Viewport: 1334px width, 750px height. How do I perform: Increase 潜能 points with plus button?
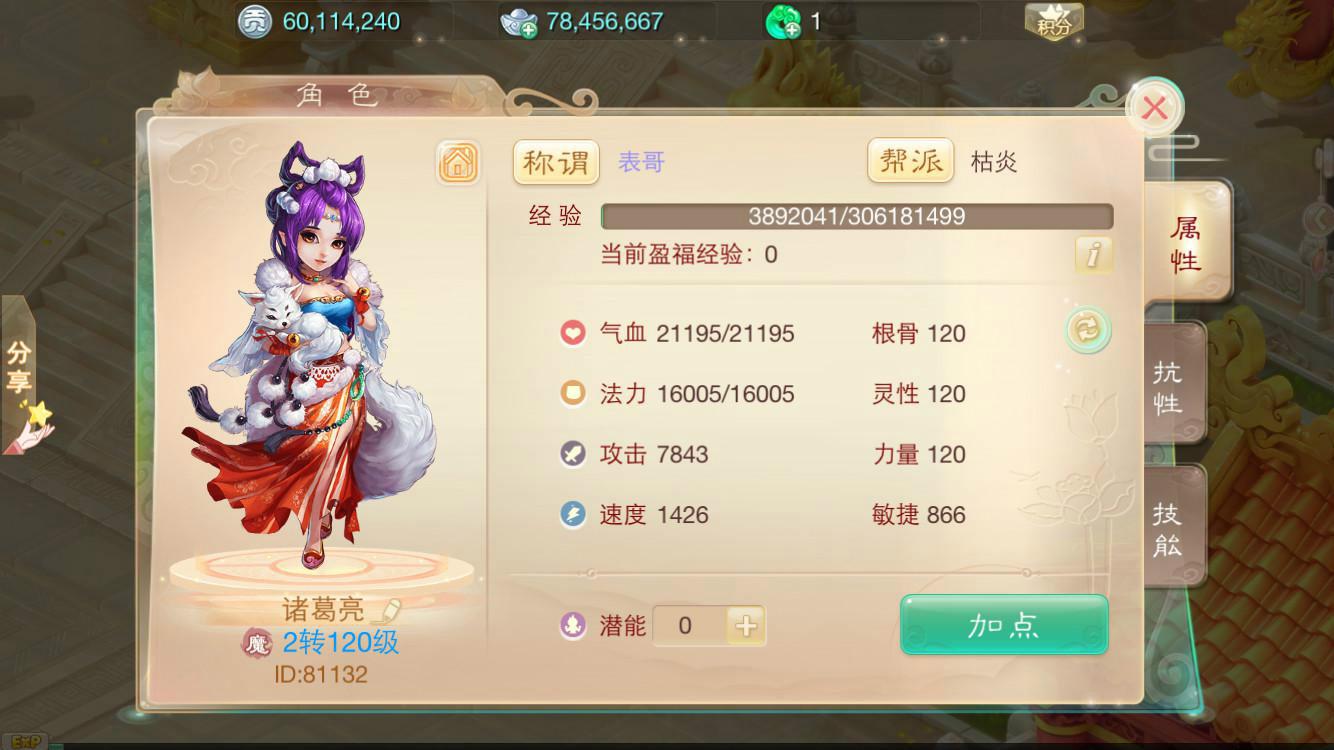pos(746,627)
